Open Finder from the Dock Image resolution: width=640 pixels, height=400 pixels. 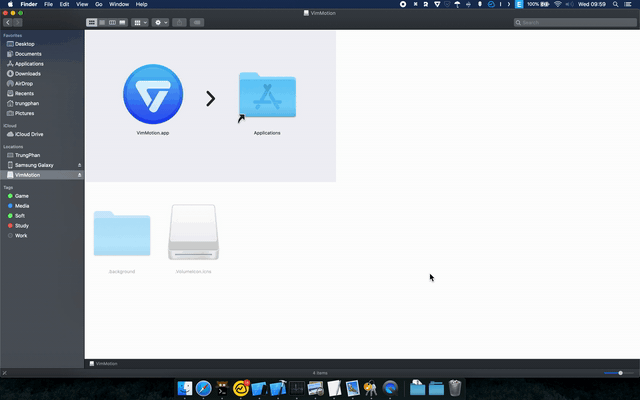point(185,388)
